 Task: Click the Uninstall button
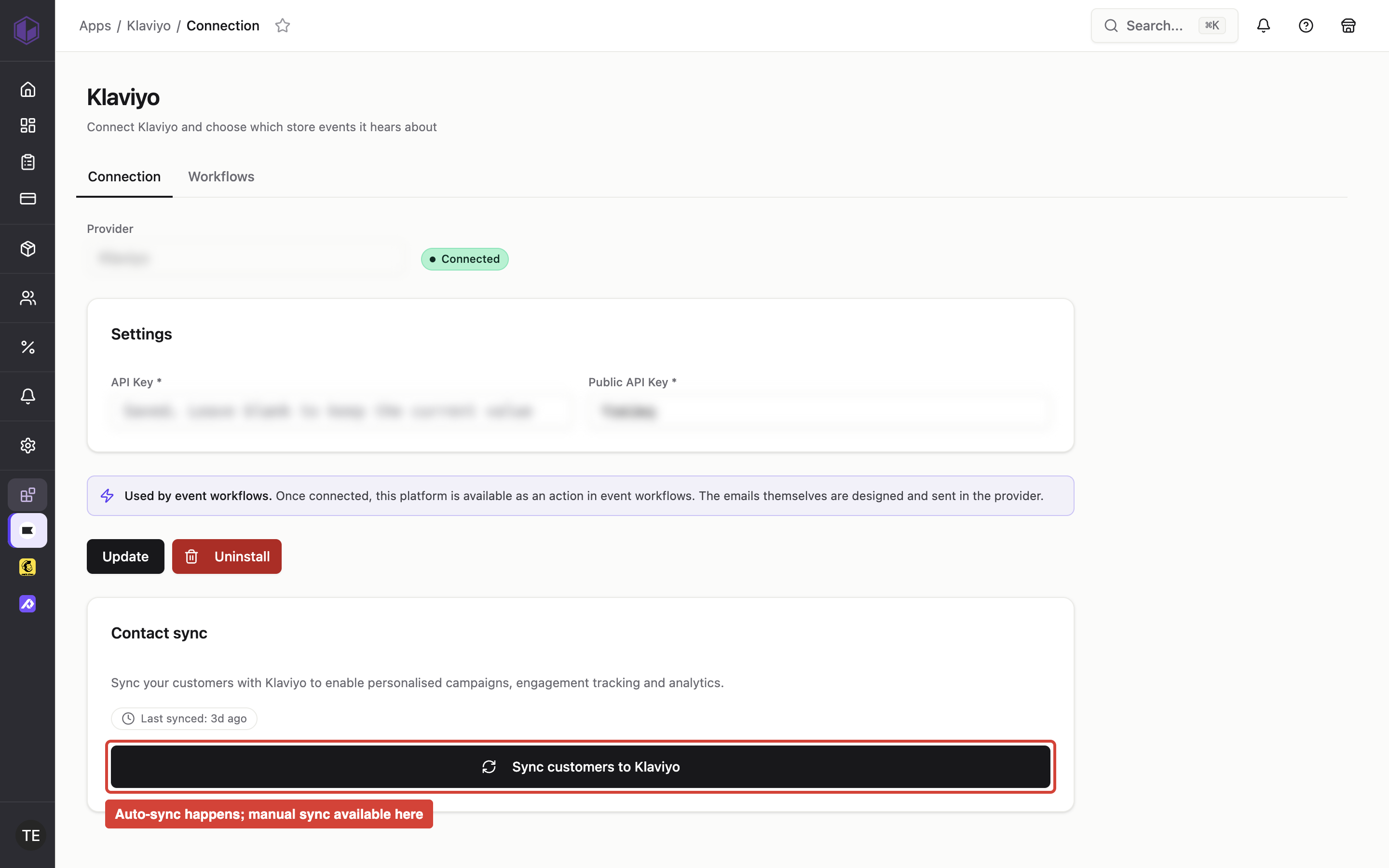point(227,556)
